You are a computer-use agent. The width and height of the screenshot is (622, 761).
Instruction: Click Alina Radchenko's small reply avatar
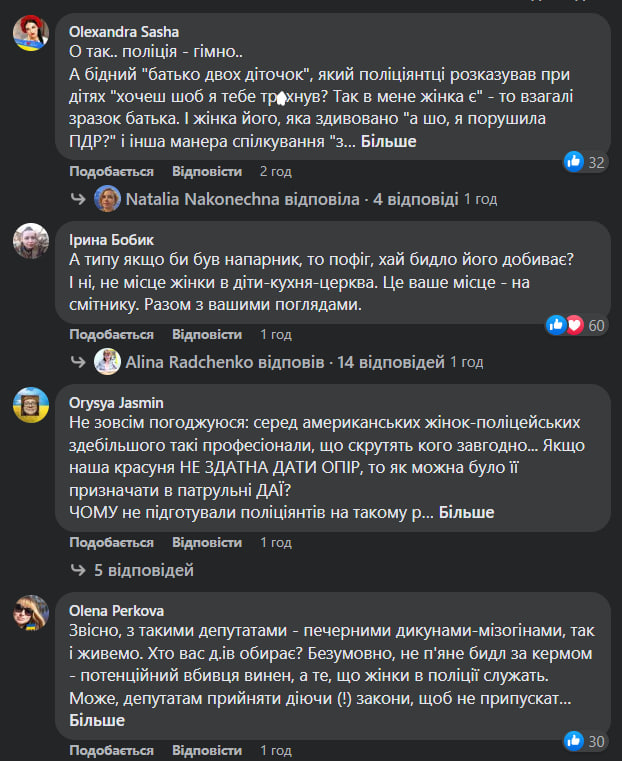pos(108,361)
